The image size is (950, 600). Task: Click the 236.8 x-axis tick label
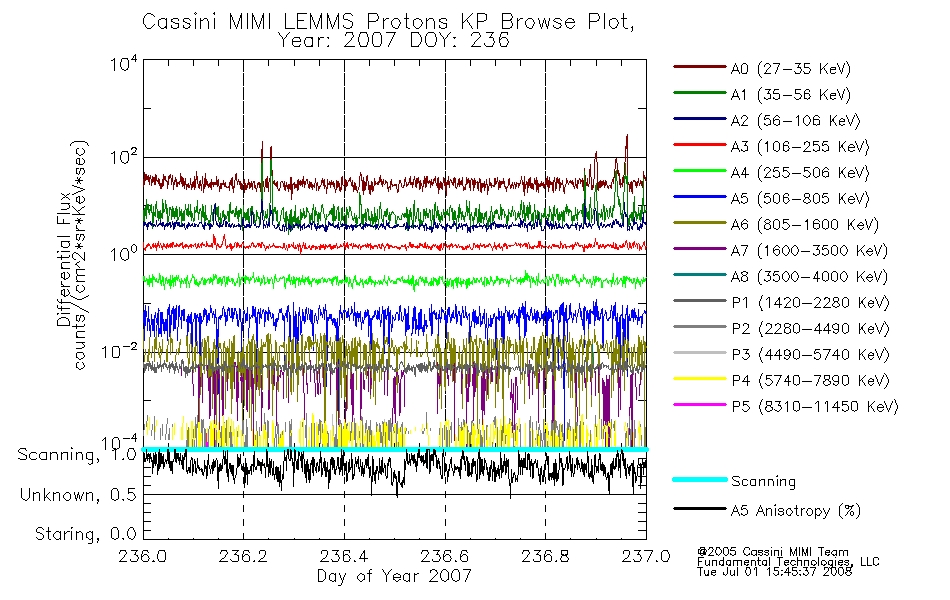545,556
